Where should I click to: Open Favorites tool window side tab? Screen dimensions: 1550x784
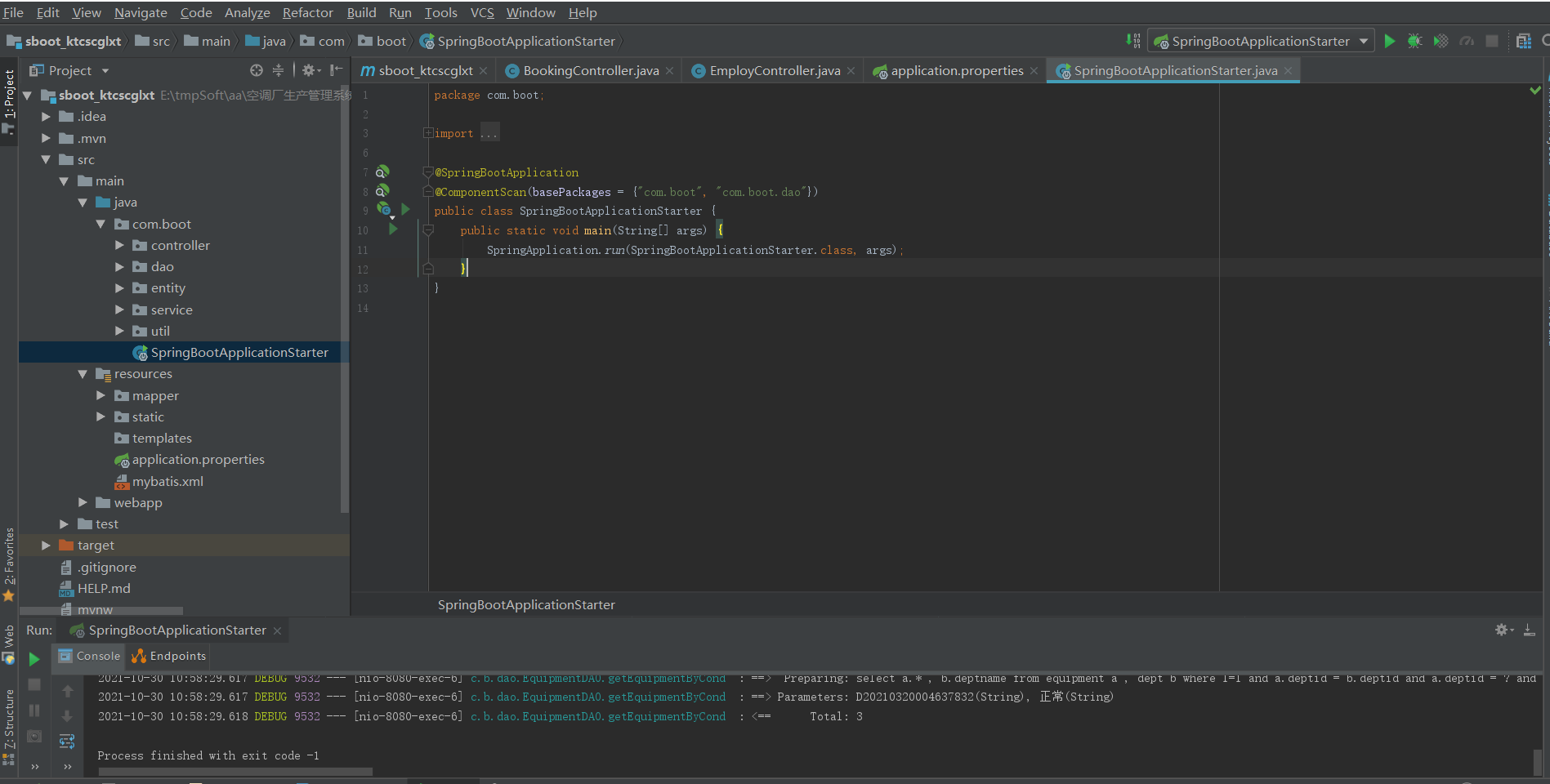click(9, 563)
